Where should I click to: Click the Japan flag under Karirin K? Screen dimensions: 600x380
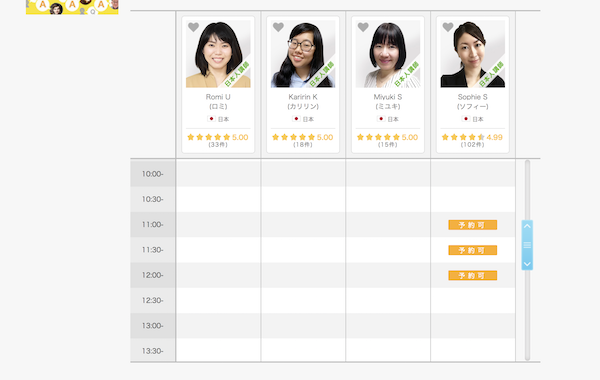[296, 119]
